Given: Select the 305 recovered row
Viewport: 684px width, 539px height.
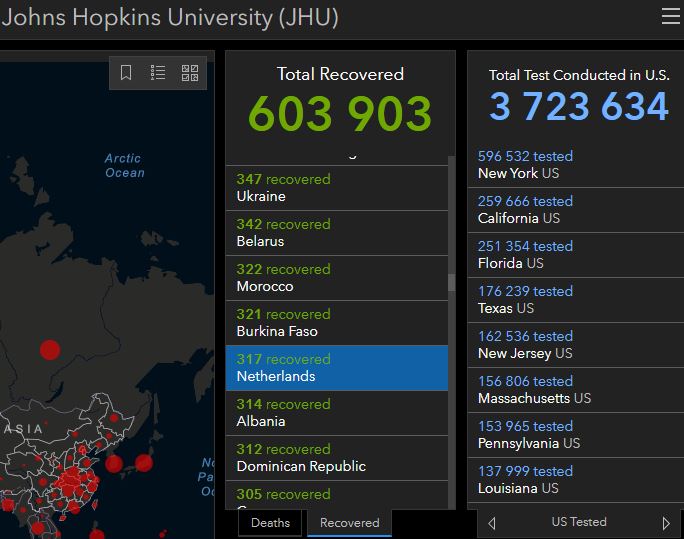Looking at the screenshot, I should click(337, 495).
